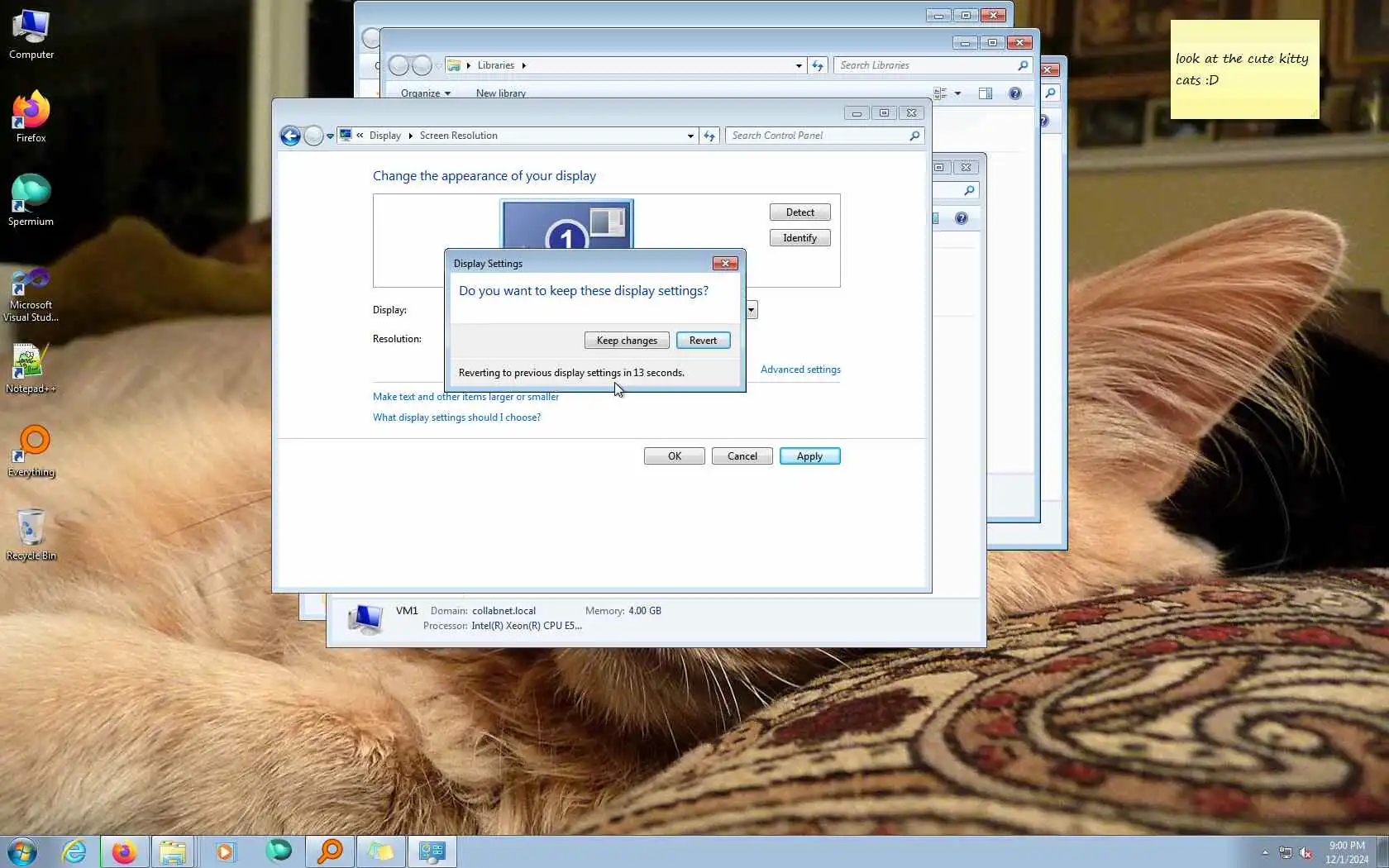Open Everything search from the taskbar
This screenshot has height=868, width=1389.
click(x=330, y=851)
